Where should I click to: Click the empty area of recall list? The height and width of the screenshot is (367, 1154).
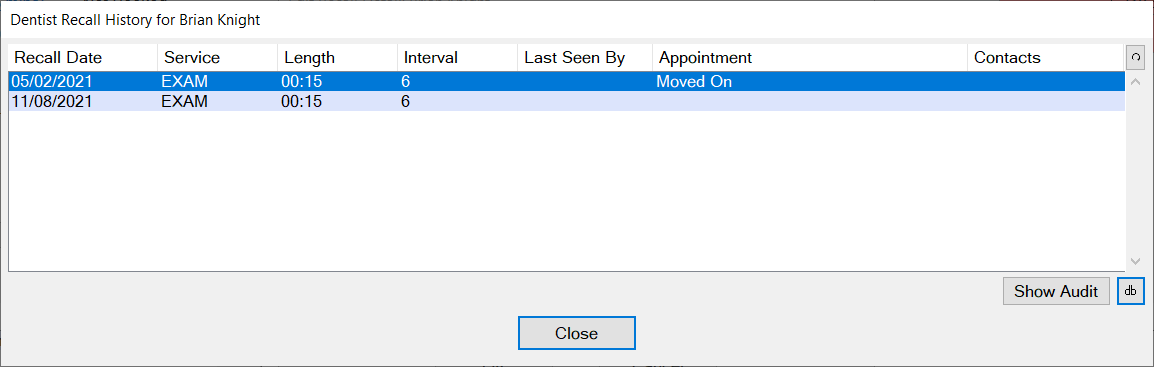pos(567,191)
